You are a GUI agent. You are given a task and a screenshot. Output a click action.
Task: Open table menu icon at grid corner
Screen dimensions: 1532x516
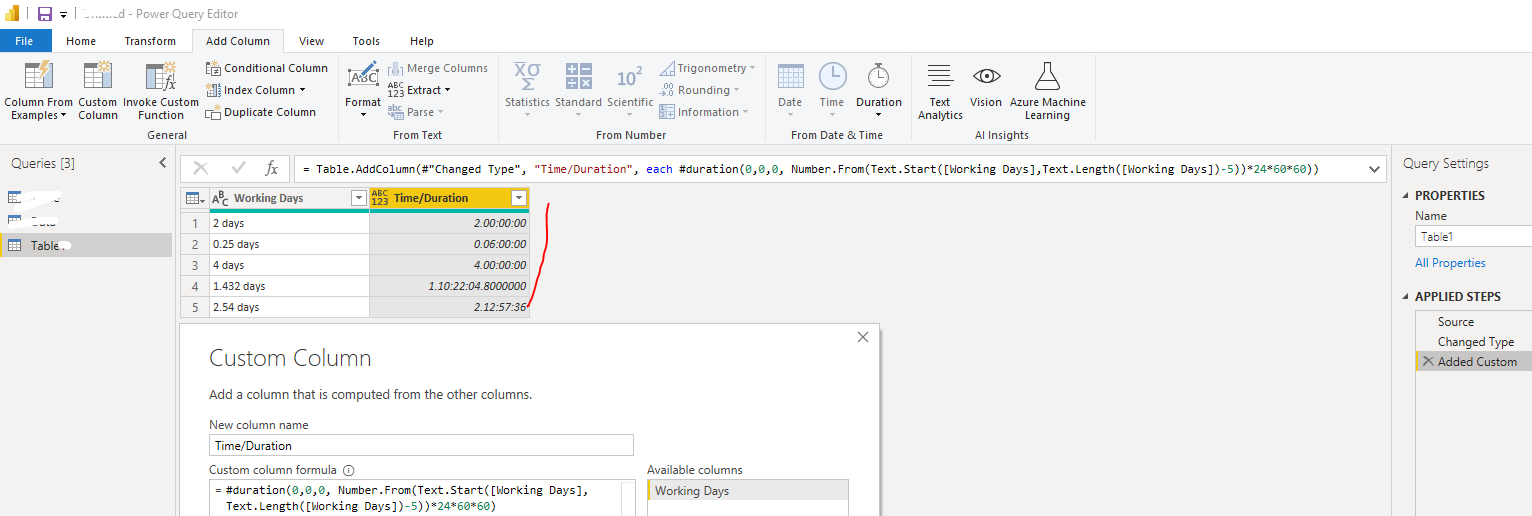(x=194, y=198)
